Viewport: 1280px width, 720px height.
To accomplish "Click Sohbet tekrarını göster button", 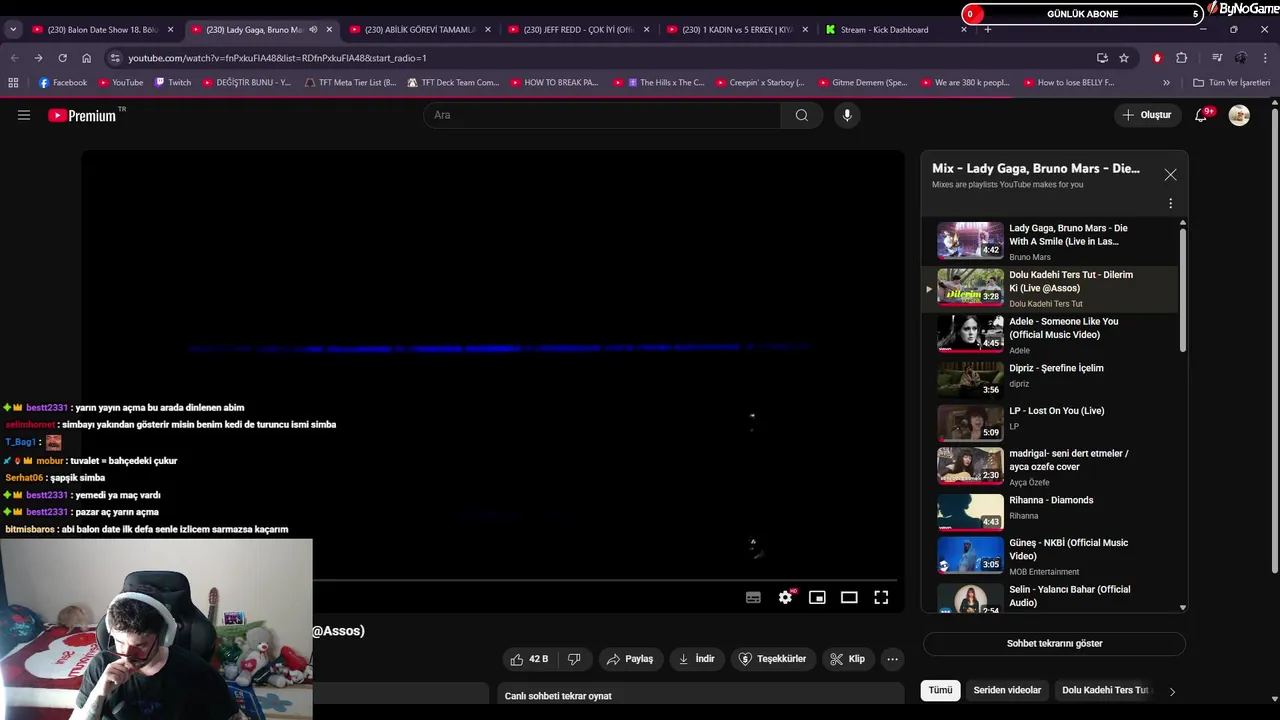I will [1054, 643].
